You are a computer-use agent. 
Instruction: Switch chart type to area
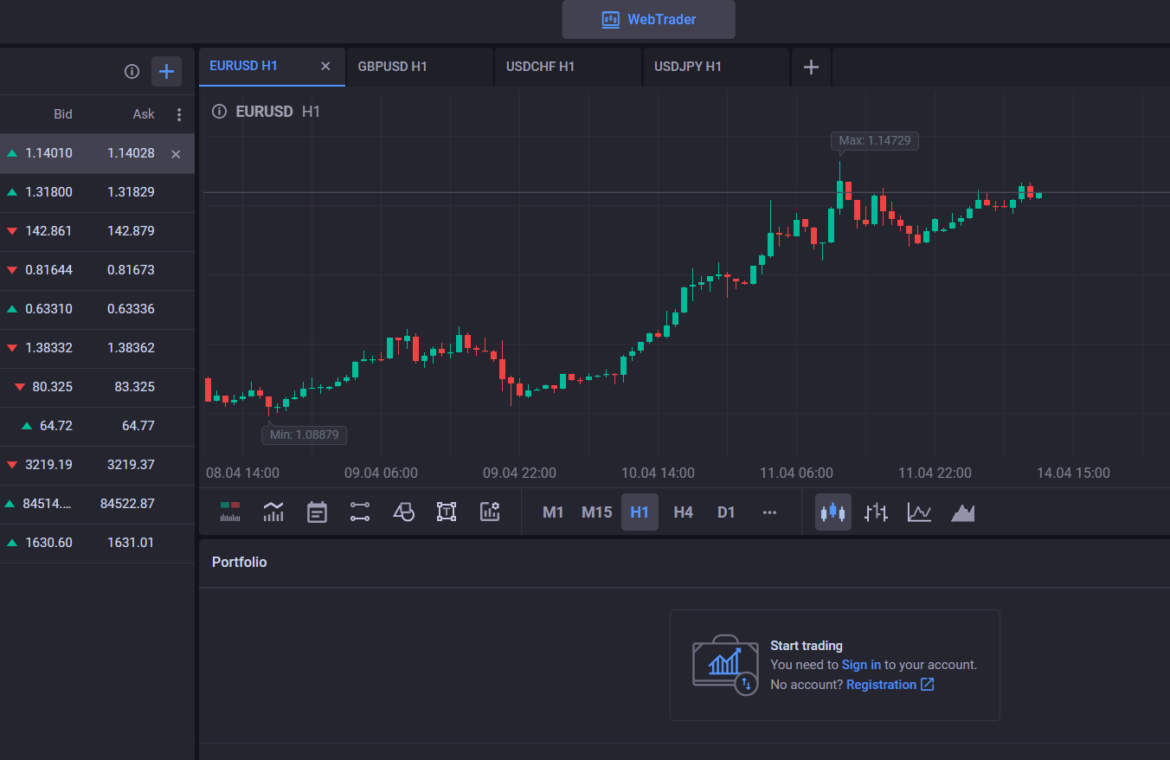pos(963,512)
